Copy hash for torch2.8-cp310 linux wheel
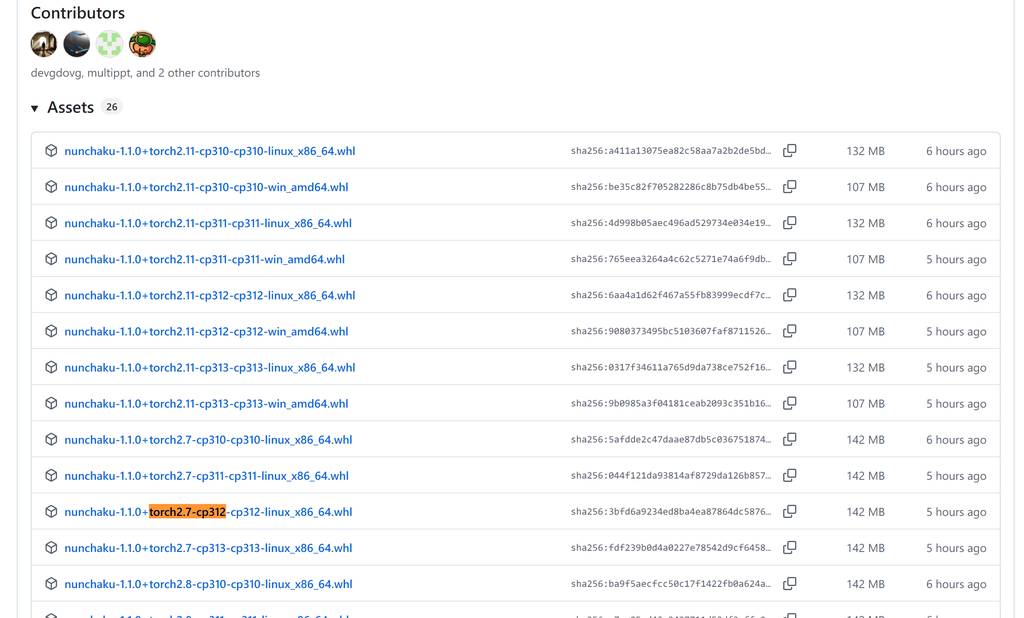Viewport: 1024px width, 618px height. (x=789, y=583)
